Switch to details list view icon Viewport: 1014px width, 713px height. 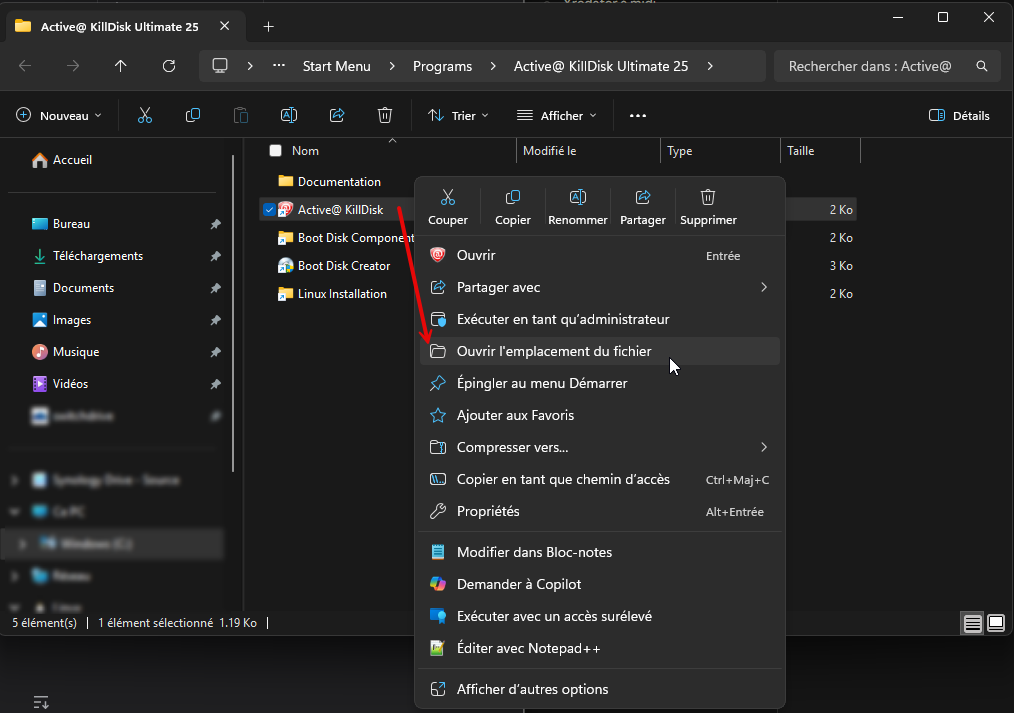(973, 624)
